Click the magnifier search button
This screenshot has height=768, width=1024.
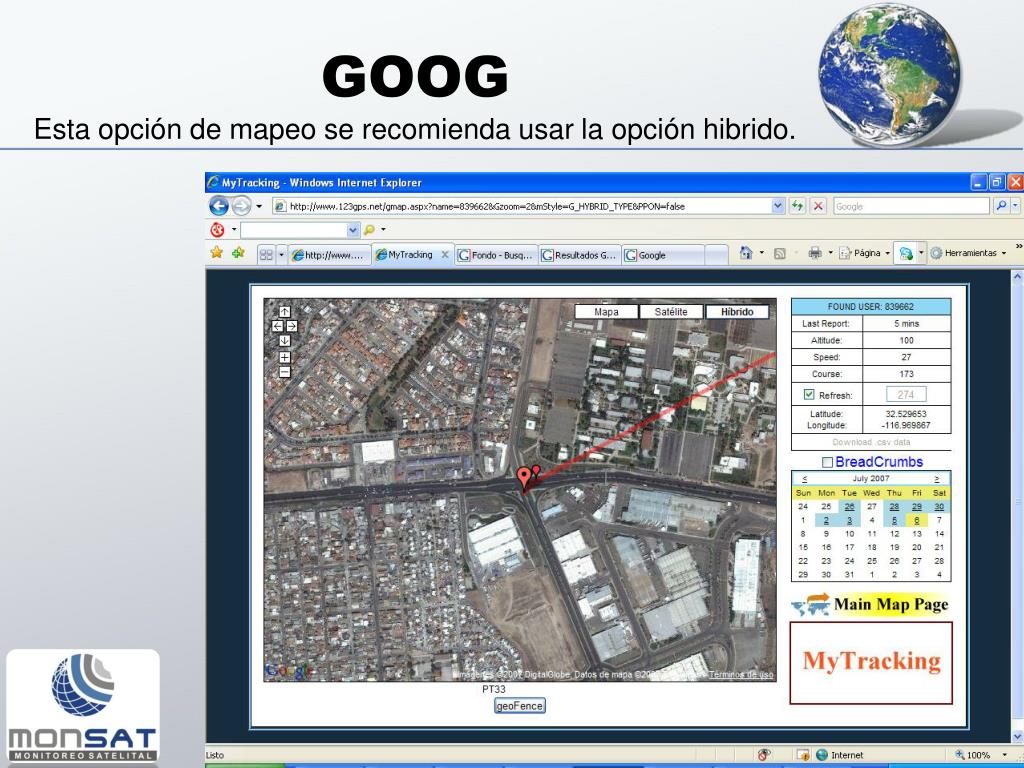pos(1000,206)
